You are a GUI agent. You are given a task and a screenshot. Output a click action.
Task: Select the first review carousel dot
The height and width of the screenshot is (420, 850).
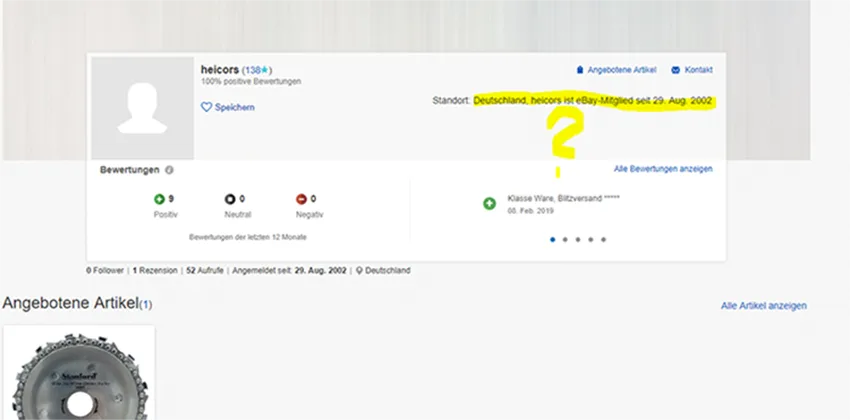pyautogui.click(x=552, y=240)
